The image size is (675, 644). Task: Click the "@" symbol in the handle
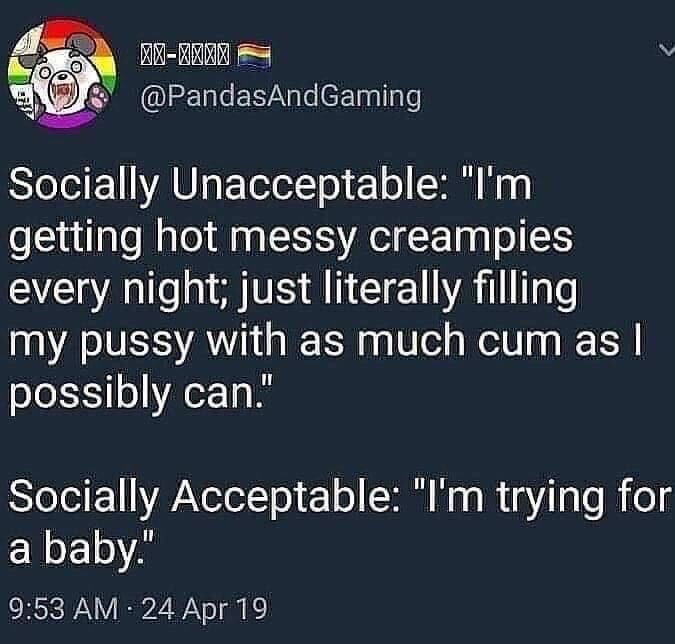(x=152, y=98)
